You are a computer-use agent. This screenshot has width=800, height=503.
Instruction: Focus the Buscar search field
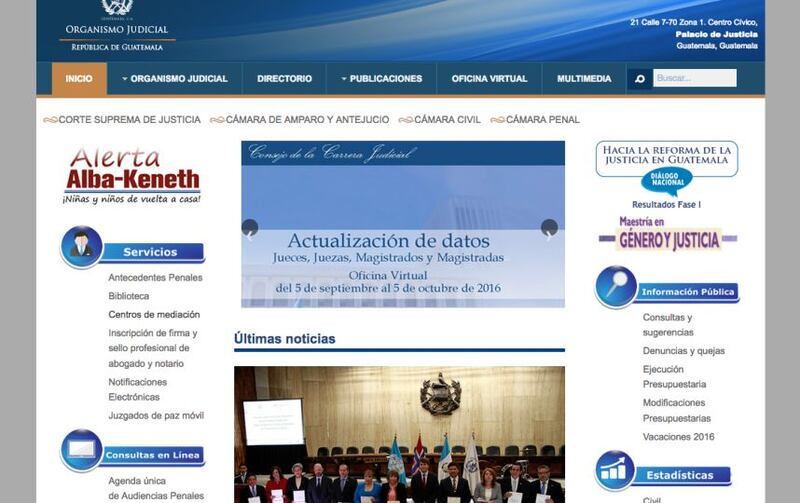694,78
